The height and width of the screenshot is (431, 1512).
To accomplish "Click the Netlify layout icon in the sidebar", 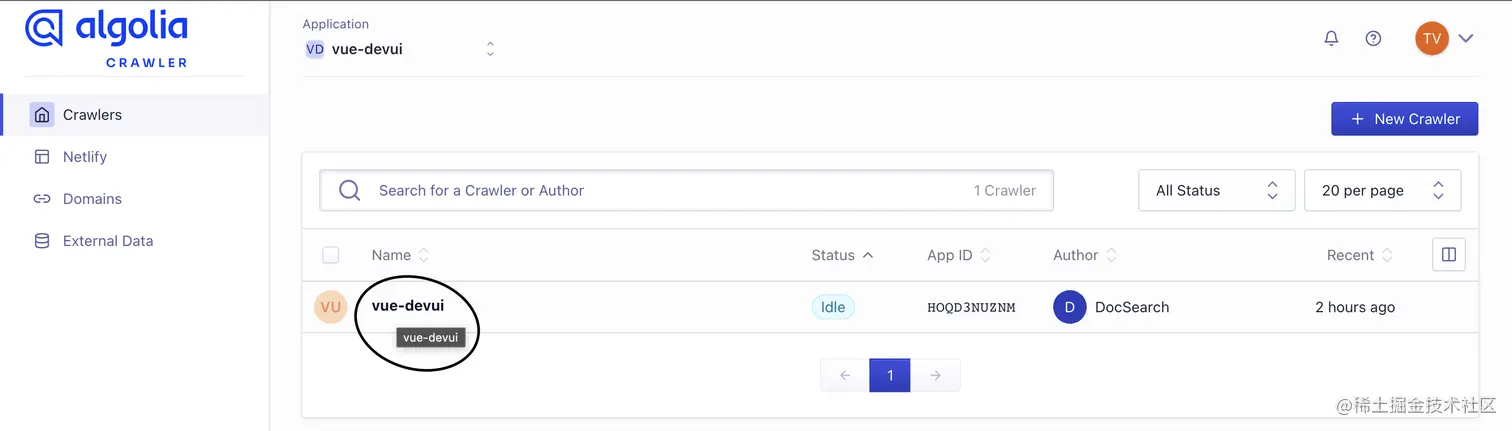I will pyautogui.click(x=42, y=157).
